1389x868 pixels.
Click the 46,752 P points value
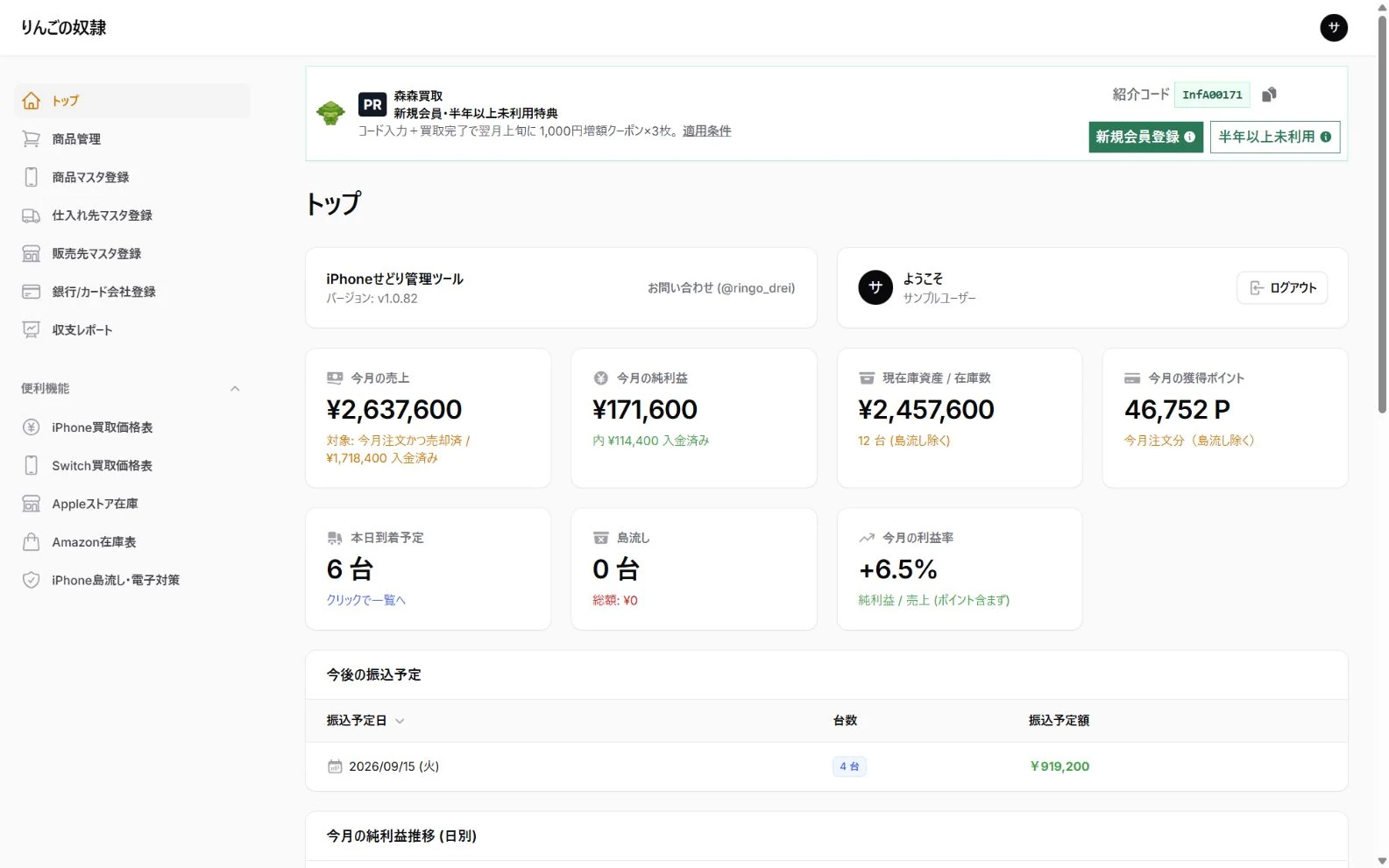click(1177, 409)
